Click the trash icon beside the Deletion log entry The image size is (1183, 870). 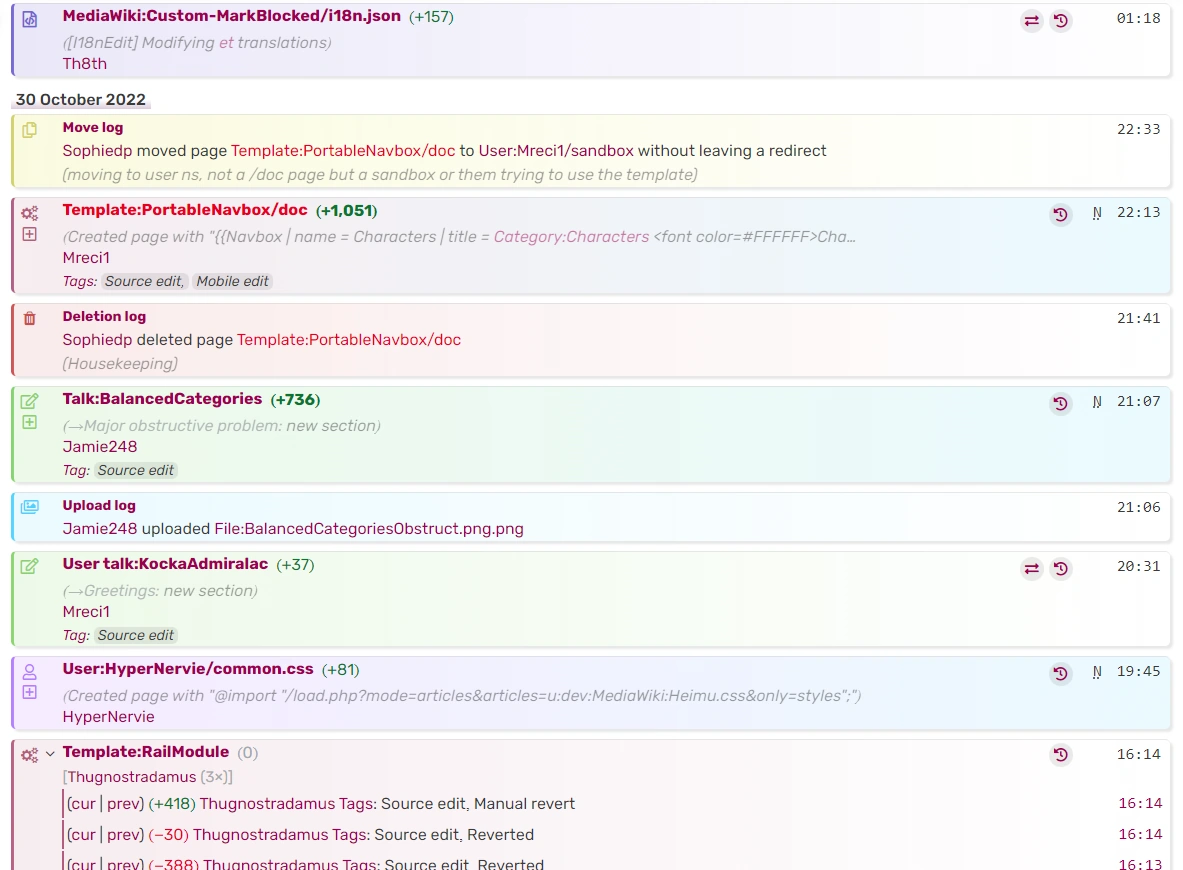point(29,316)
